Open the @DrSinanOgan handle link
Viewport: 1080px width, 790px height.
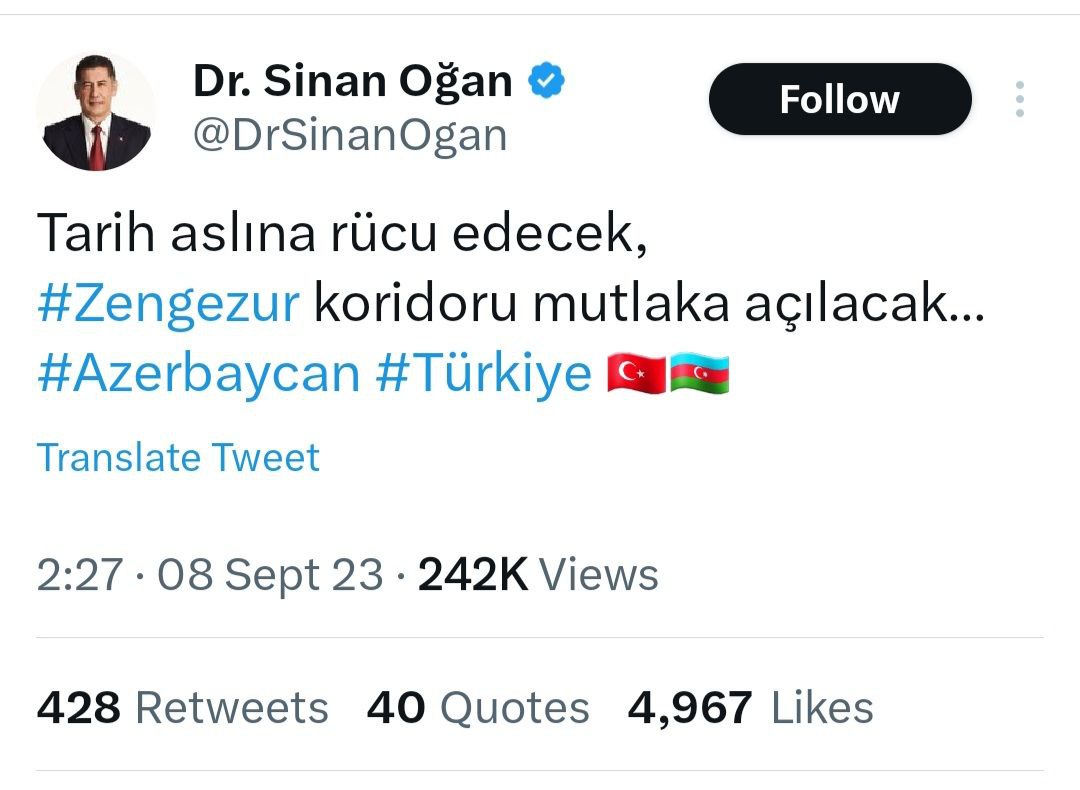click(350, 135)
